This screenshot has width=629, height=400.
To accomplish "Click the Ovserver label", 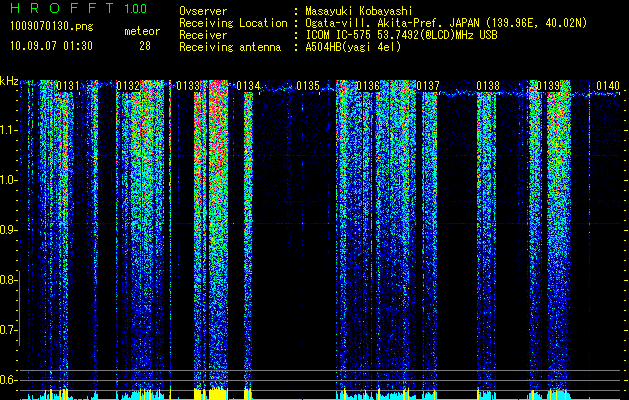I will (203, 11).
